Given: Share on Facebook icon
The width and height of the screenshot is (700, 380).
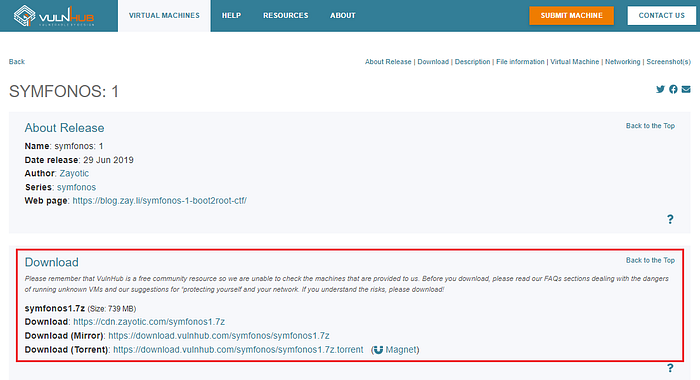Looking at the screenshot, I should [673, 89].
